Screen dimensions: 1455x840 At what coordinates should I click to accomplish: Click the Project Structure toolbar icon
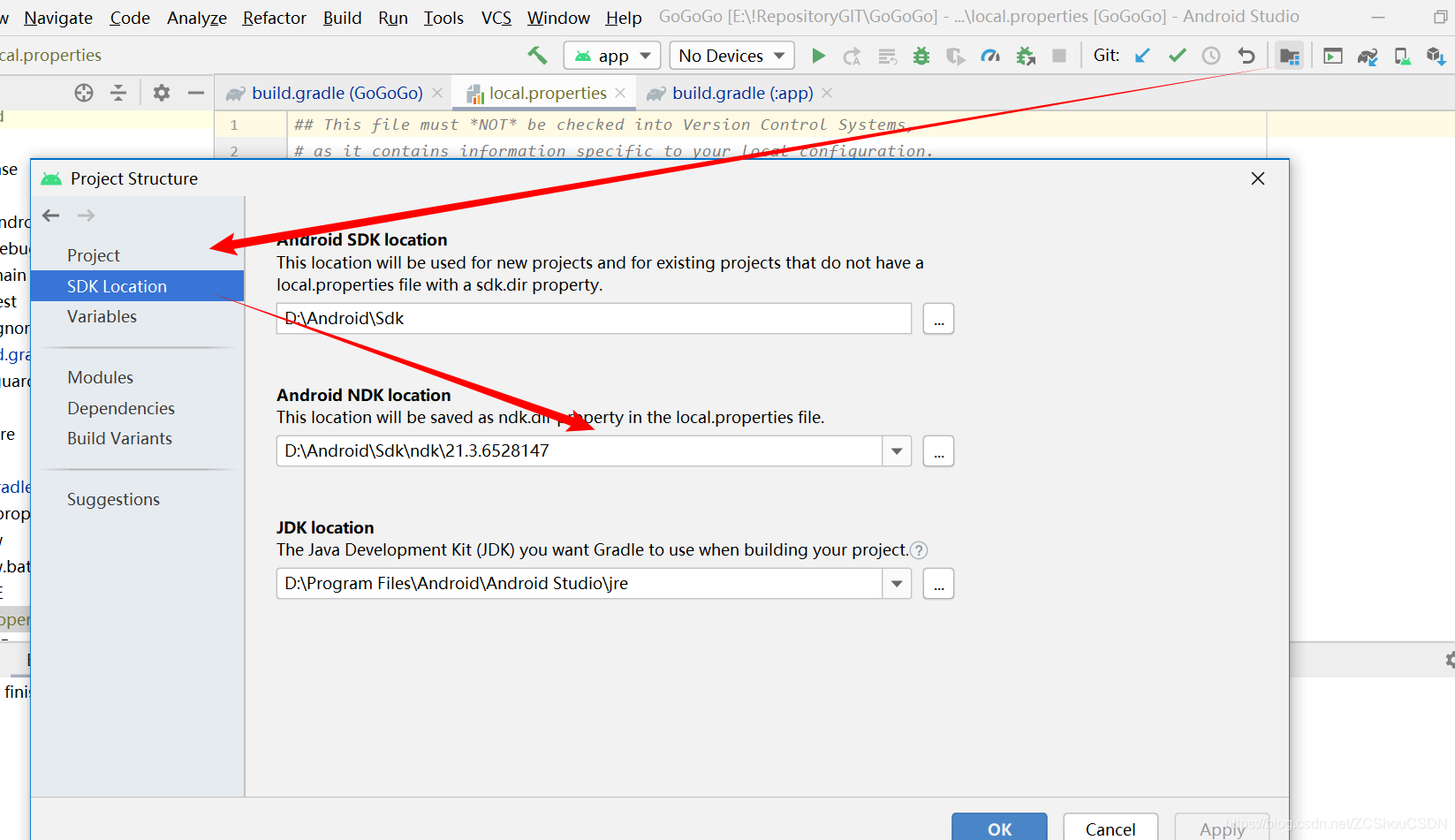coord(1290,57)
